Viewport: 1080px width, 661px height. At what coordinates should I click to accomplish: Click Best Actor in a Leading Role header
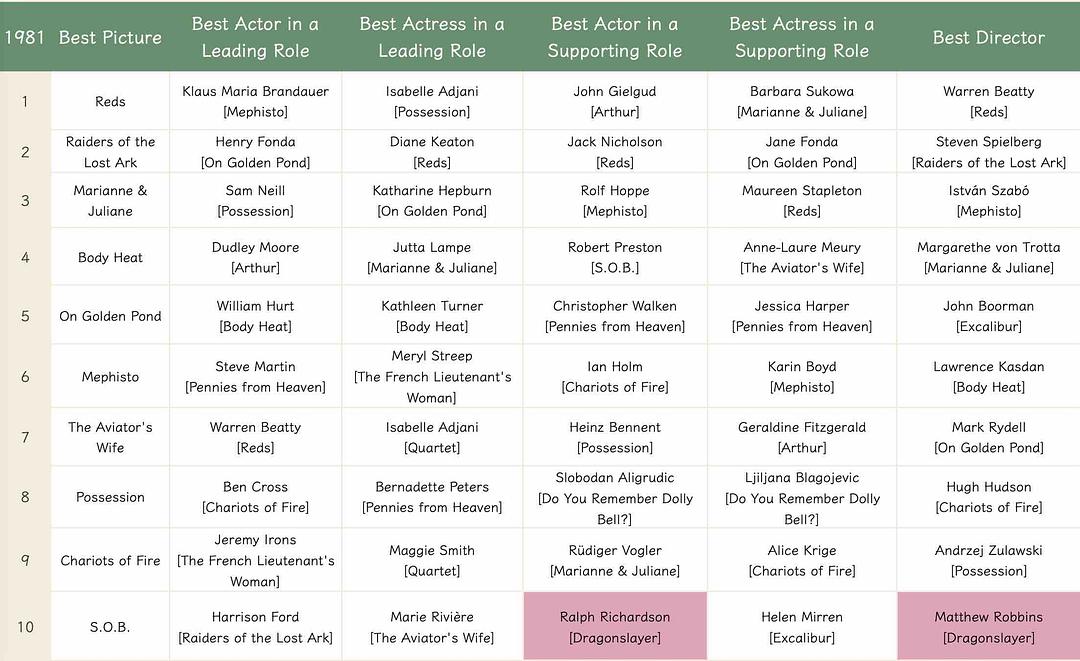click(255, 37)
